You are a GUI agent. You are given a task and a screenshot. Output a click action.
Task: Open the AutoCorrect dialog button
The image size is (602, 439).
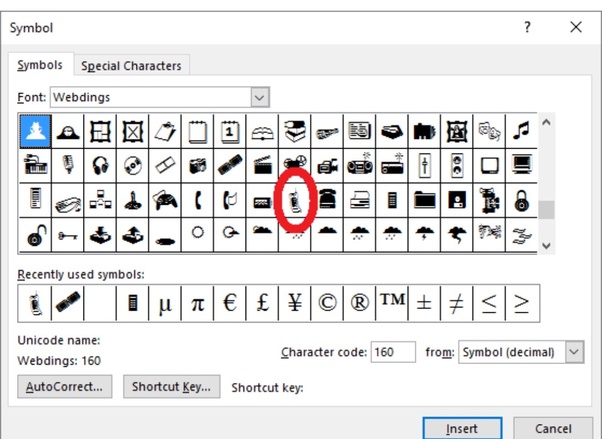click(x=64, y=386)
